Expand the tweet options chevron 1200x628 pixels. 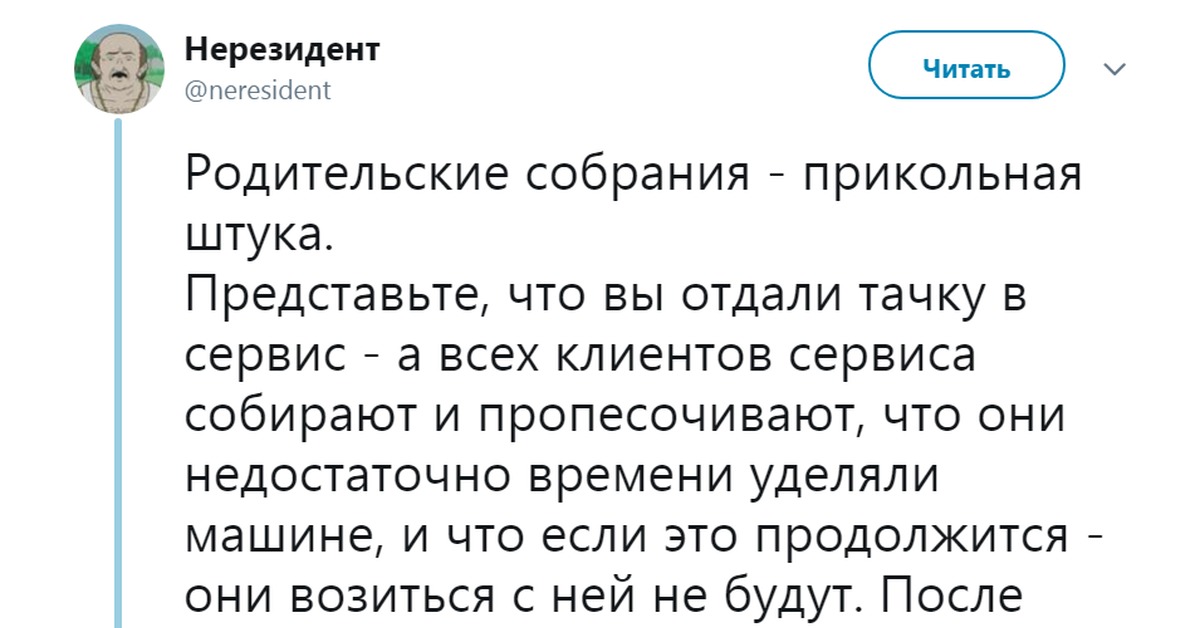(1114, 70)
